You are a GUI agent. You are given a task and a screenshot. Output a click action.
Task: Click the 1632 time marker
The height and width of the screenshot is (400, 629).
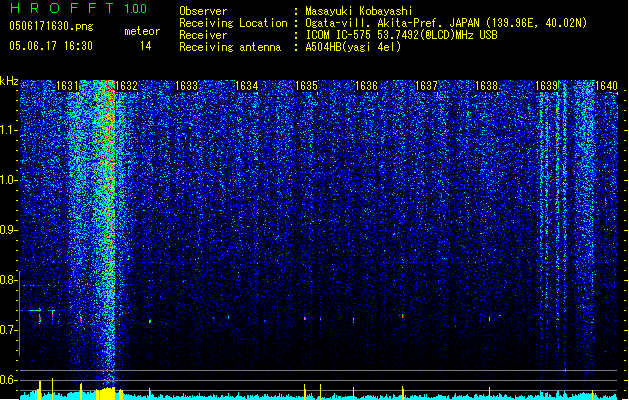tap(126, 86)
